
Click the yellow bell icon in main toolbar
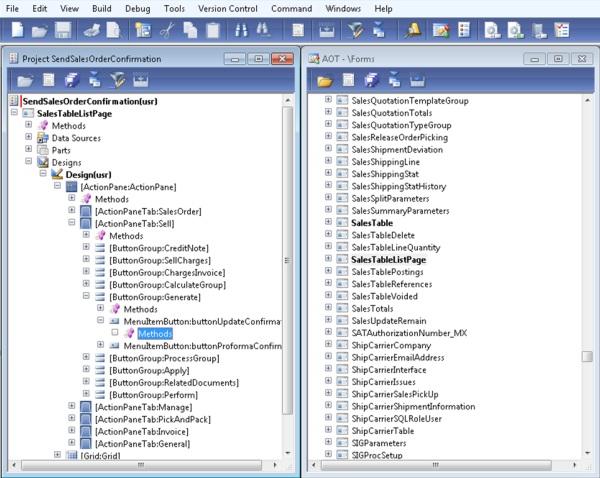(415, 32)
